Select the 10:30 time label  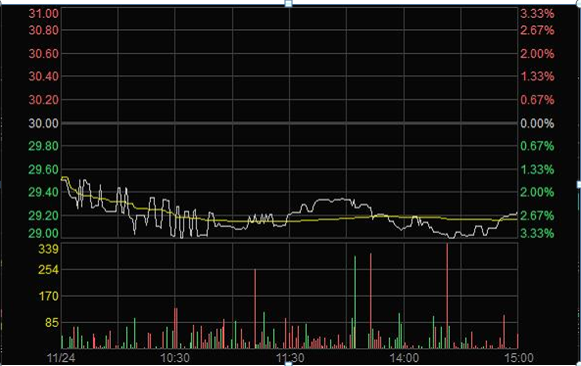pos(175,358)
